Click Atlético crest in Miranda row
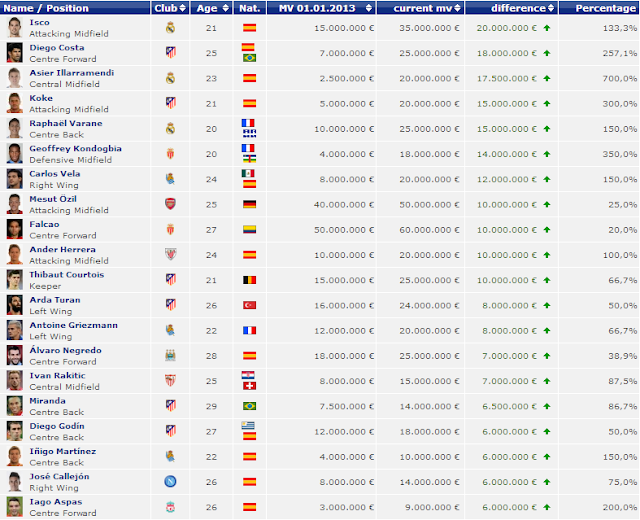Viewport: 640px width, 520px height. click(170, 406)
